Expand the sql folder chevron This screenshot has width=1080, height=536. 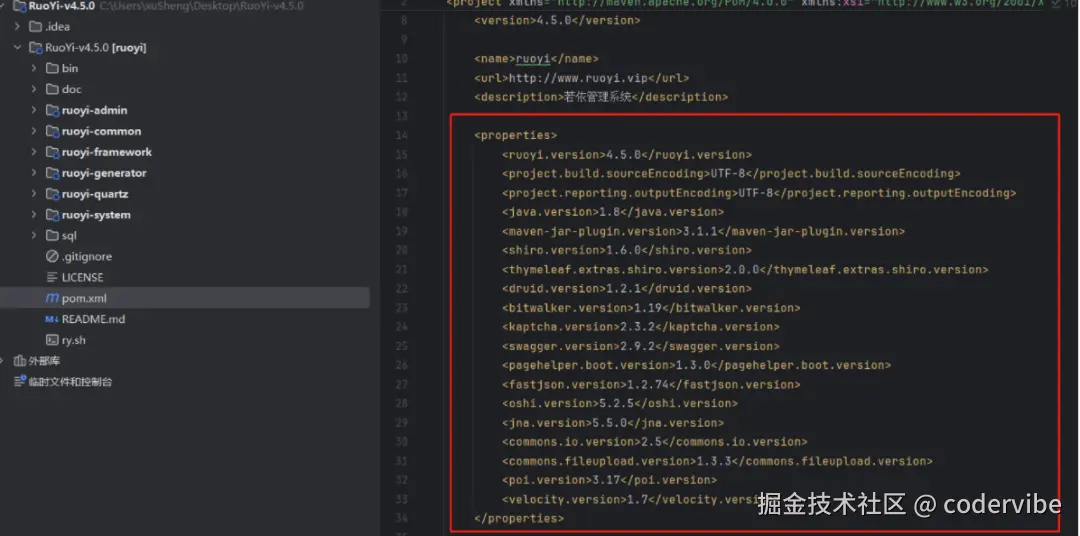click(34, 236)
